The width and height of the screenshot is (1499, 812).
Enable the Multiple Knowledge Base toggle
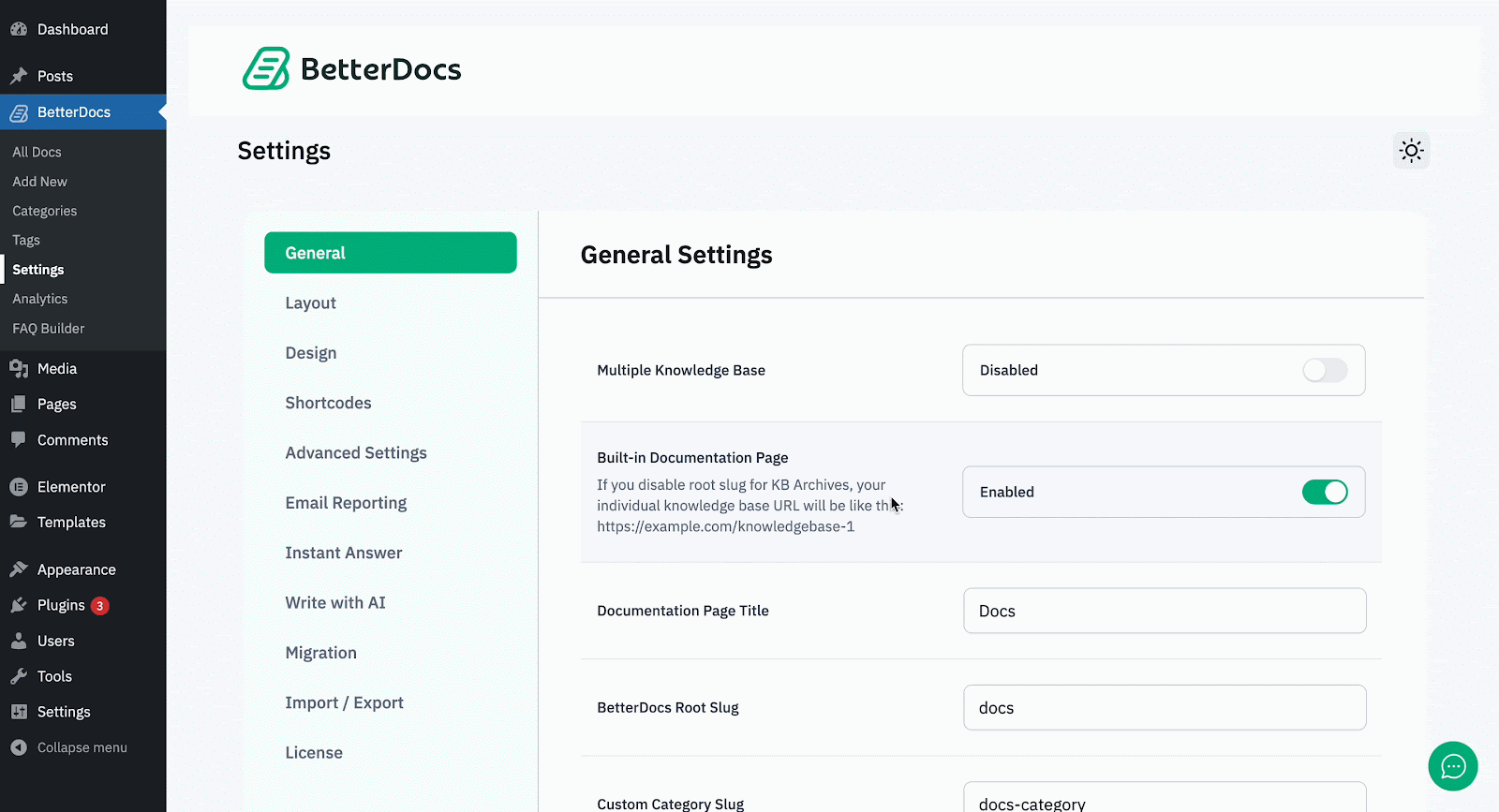click(1324, 371)
